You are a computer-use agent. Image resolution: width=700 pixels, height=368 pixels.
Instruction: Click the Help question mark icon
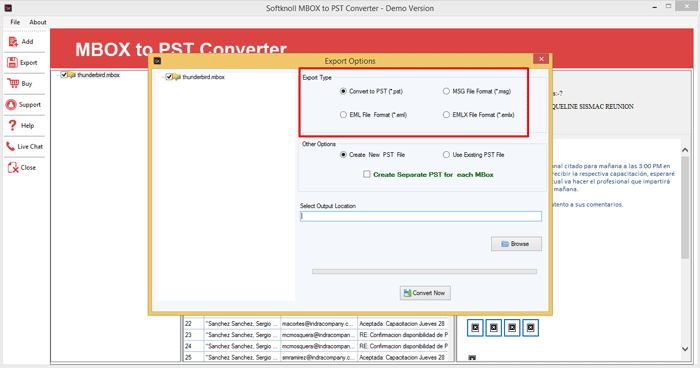(x=12, y=125)
